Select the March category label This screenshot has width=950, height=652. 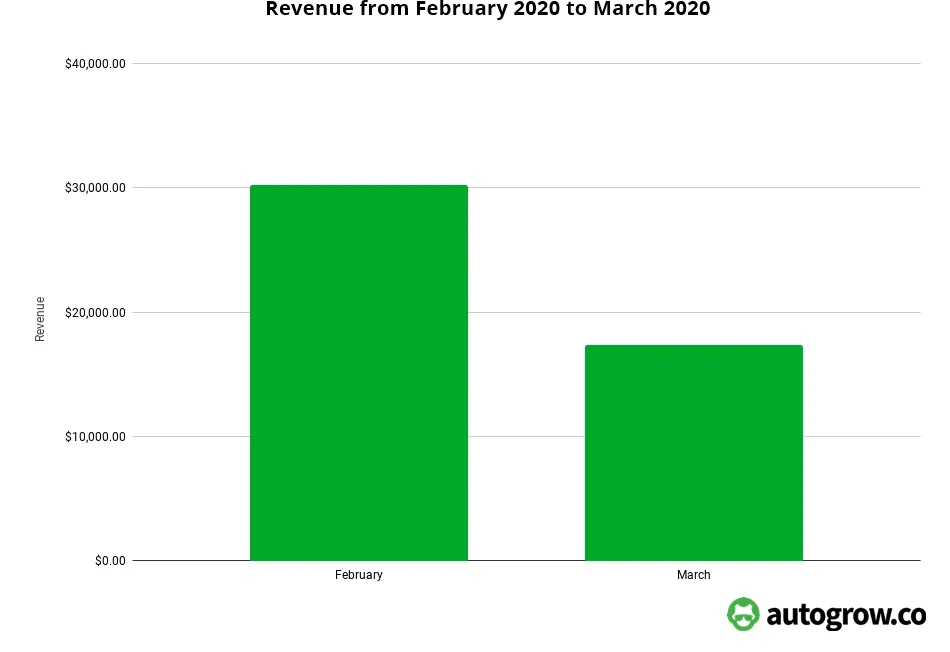tap(694, 575)
